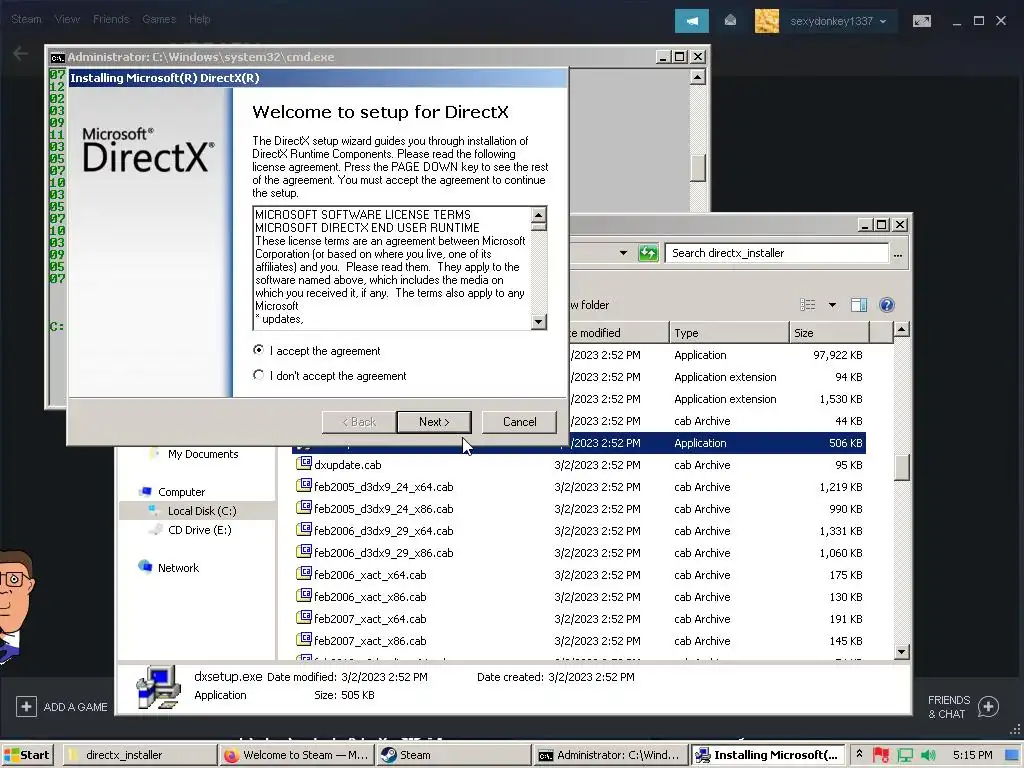Click Steam back arrow

[21, 54]
